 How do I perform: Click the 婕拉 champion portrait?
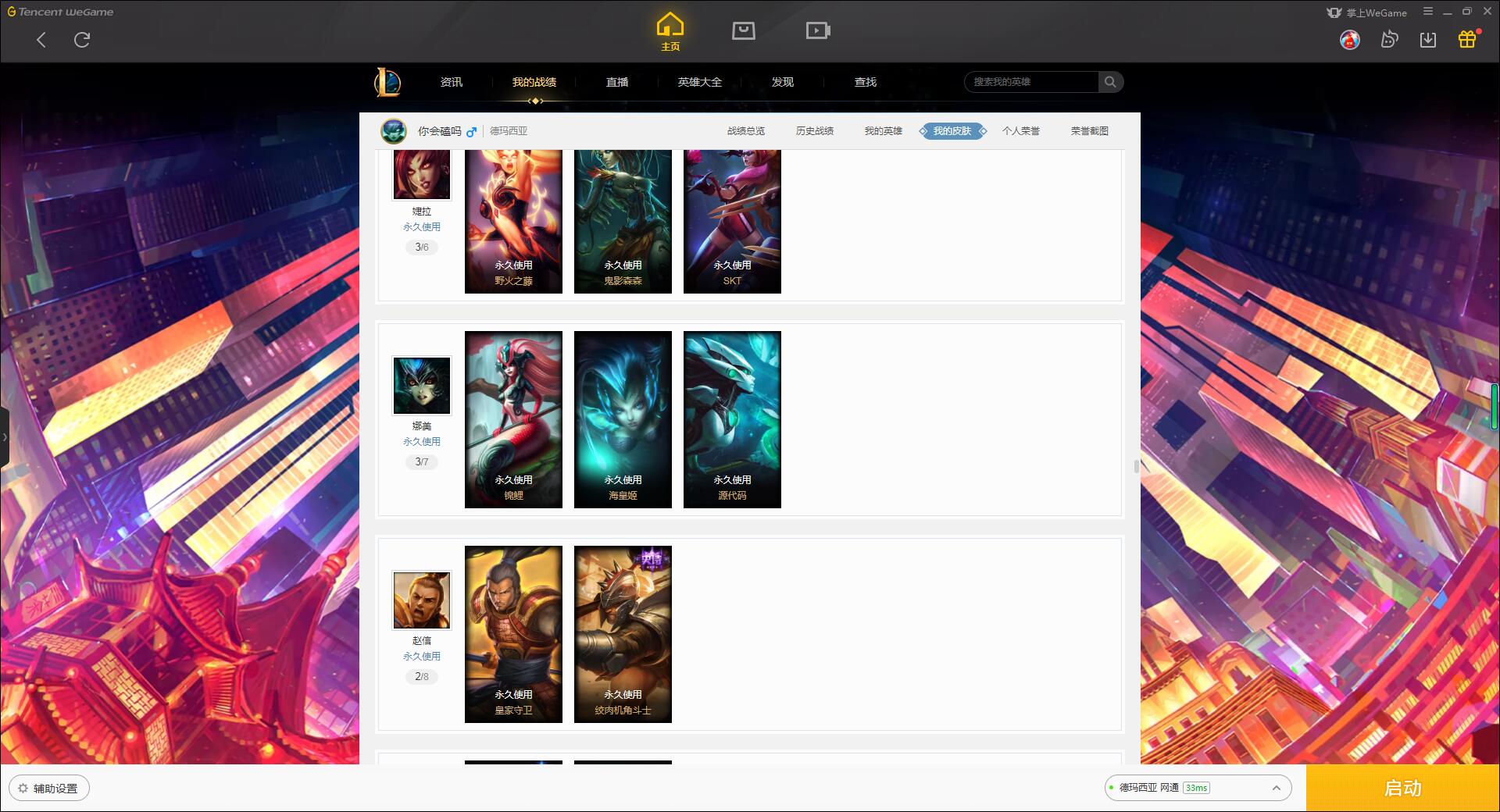point(422,174)
